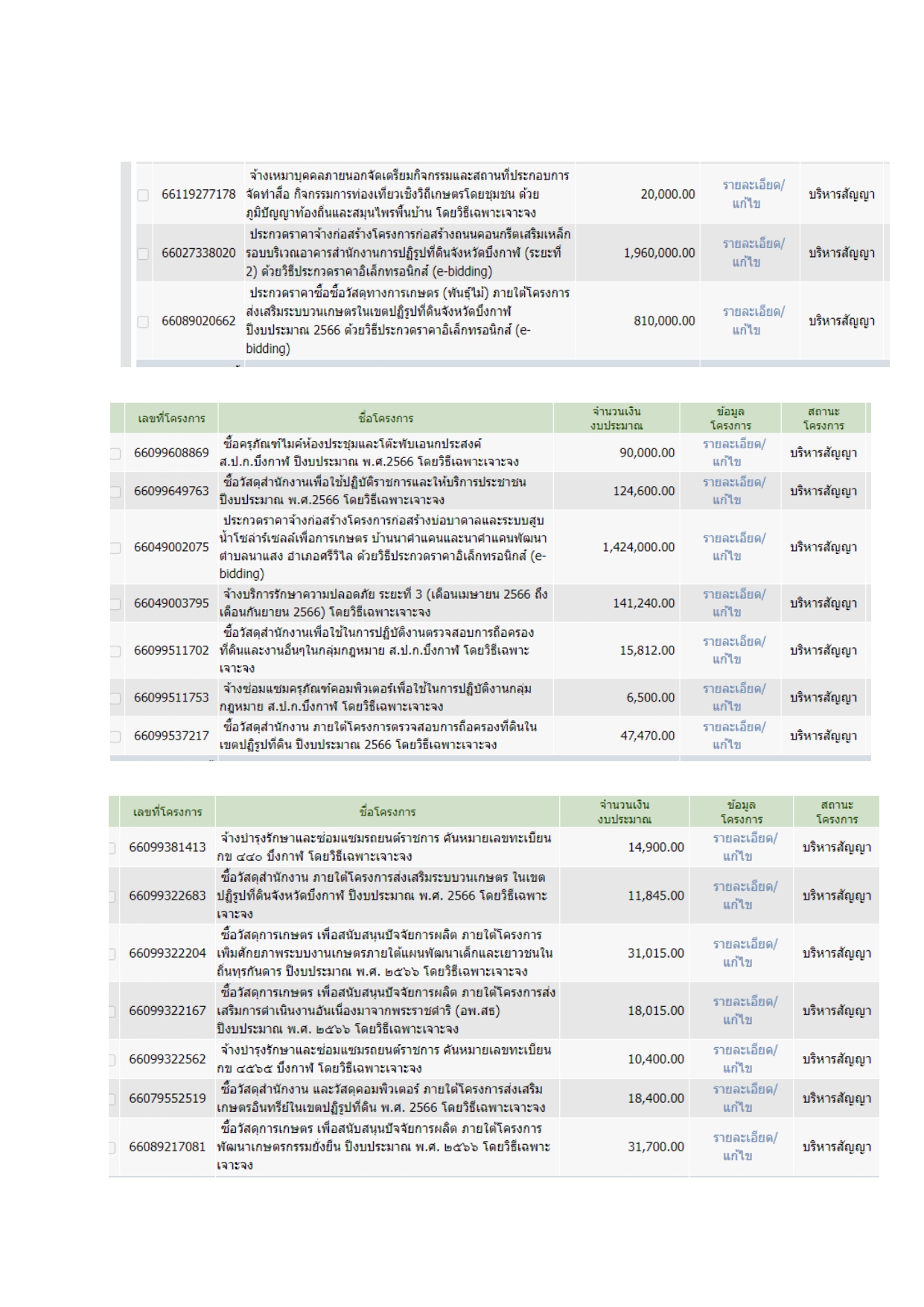Check the box for project 66089020662
This screenshot has width=924, height=1307.
(x=143, y=322)
